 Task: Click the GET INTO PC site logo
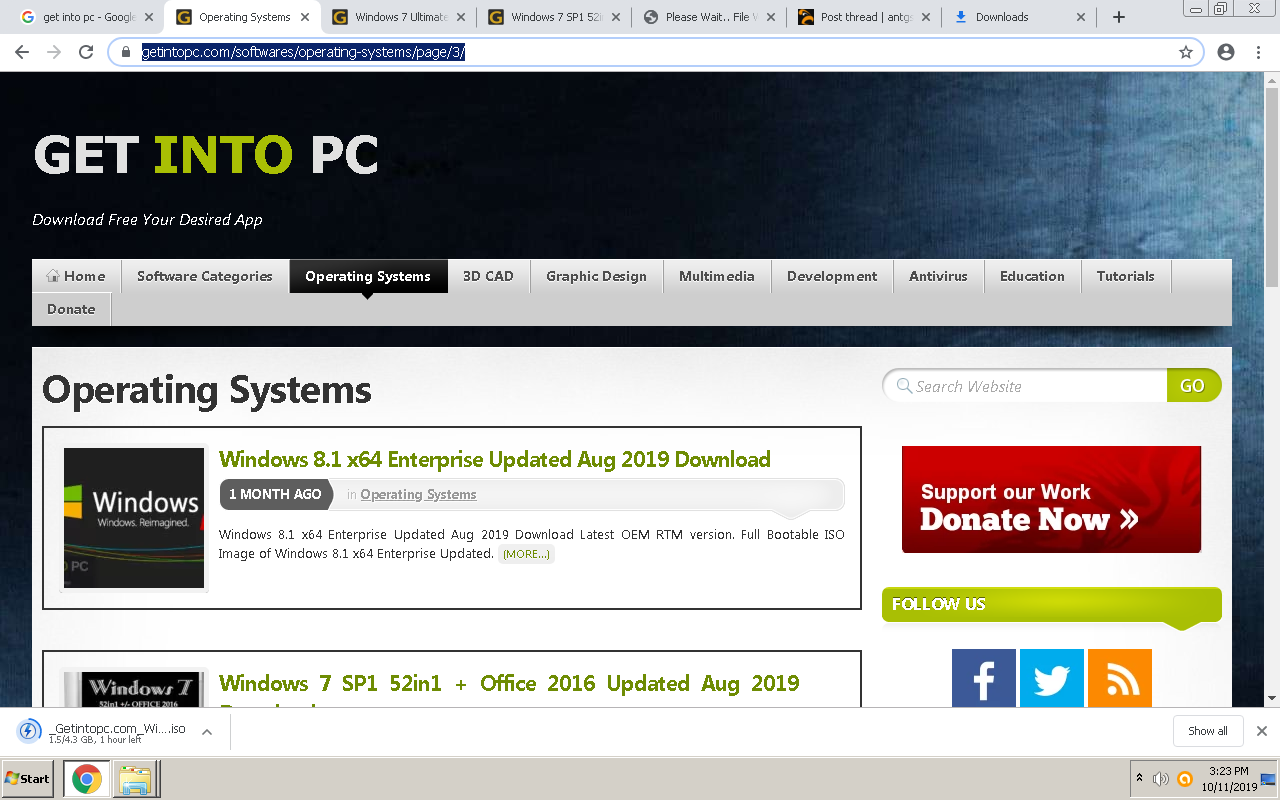click(x=206, y=155)
